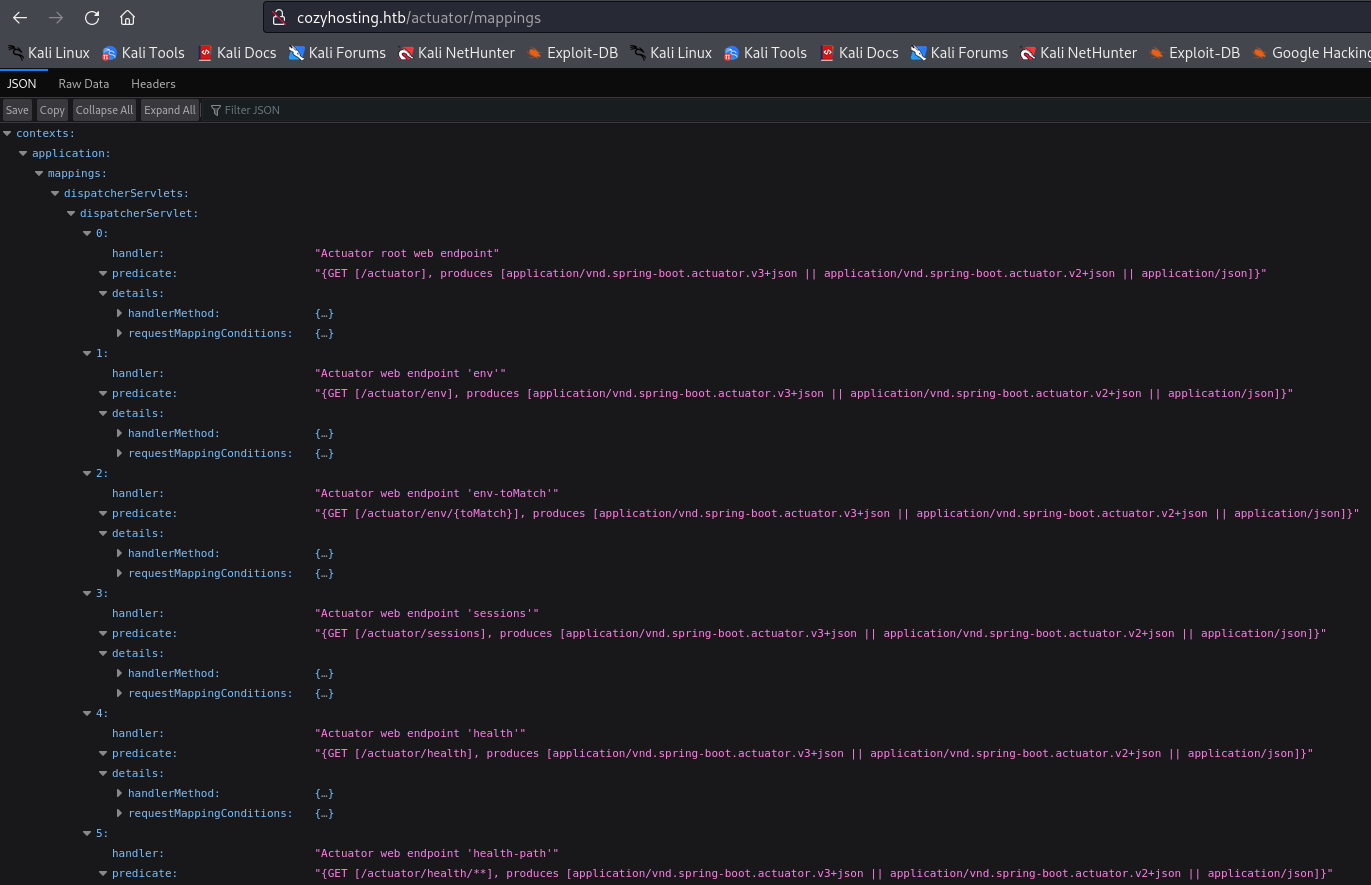Collapse array item 4
Viewport: 1371px width, 885px height.
point(88,713)
